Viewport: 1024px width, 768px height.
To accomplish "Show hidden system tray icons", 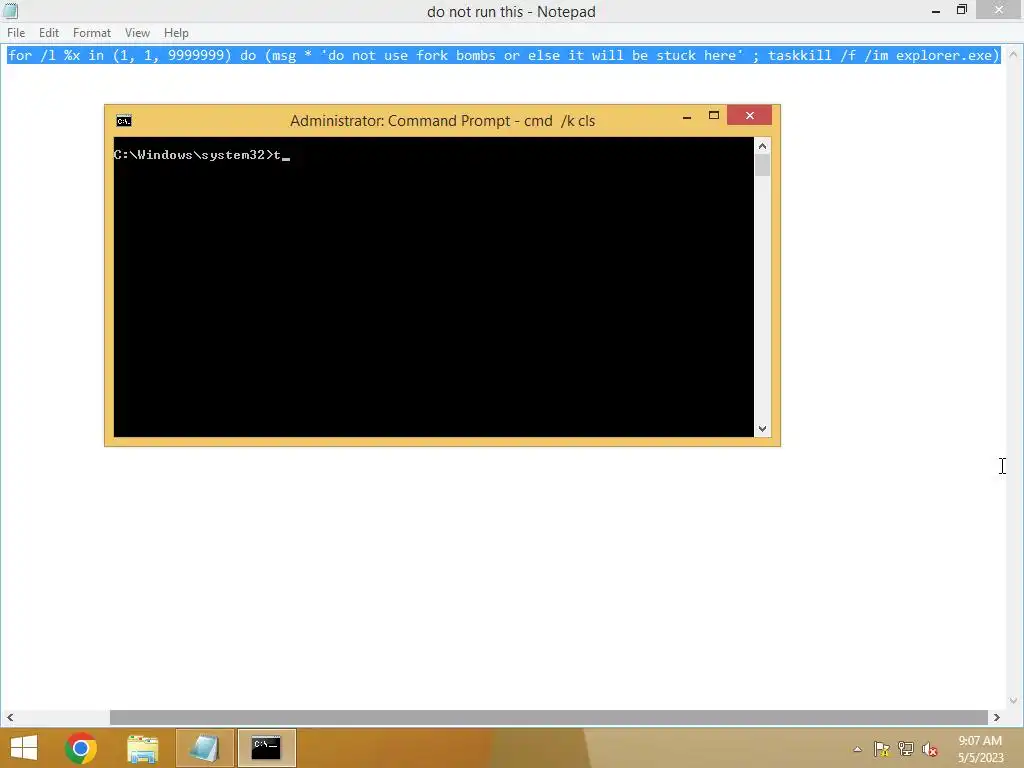I will pos(857,749).
